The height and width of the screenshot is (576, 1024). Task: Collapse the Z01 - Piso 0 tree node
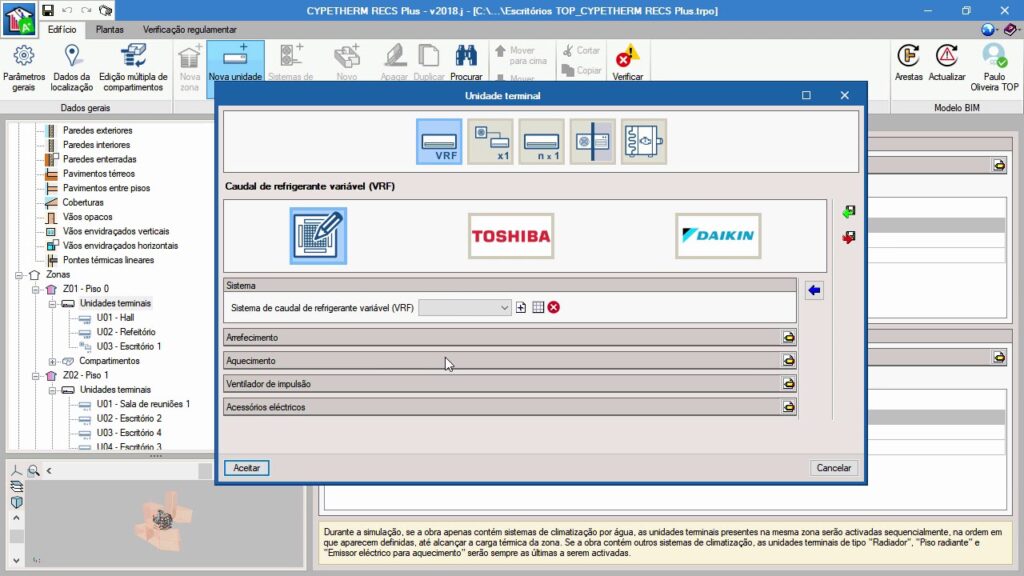[35, 289]
